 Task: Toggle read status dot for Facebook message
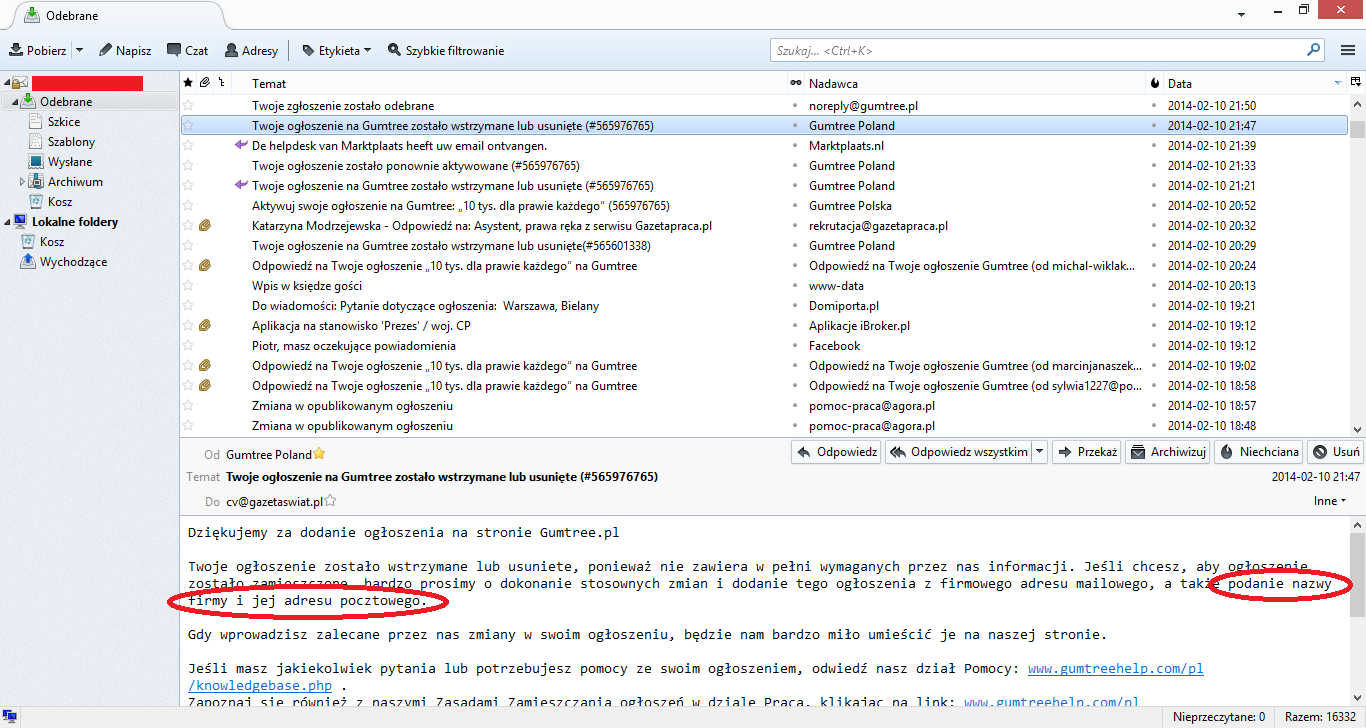coord(795,346)
